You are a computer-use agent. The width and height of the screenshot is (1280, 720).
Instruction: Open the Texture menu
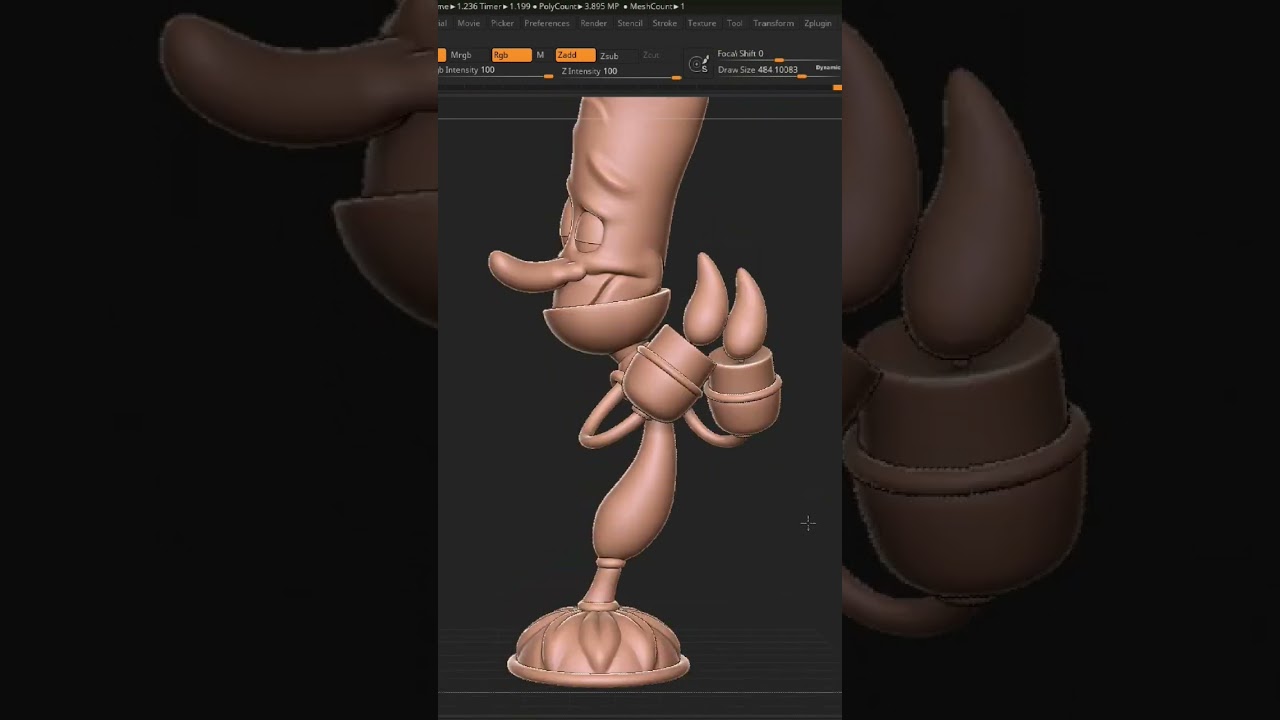click(x=702, y=23)
